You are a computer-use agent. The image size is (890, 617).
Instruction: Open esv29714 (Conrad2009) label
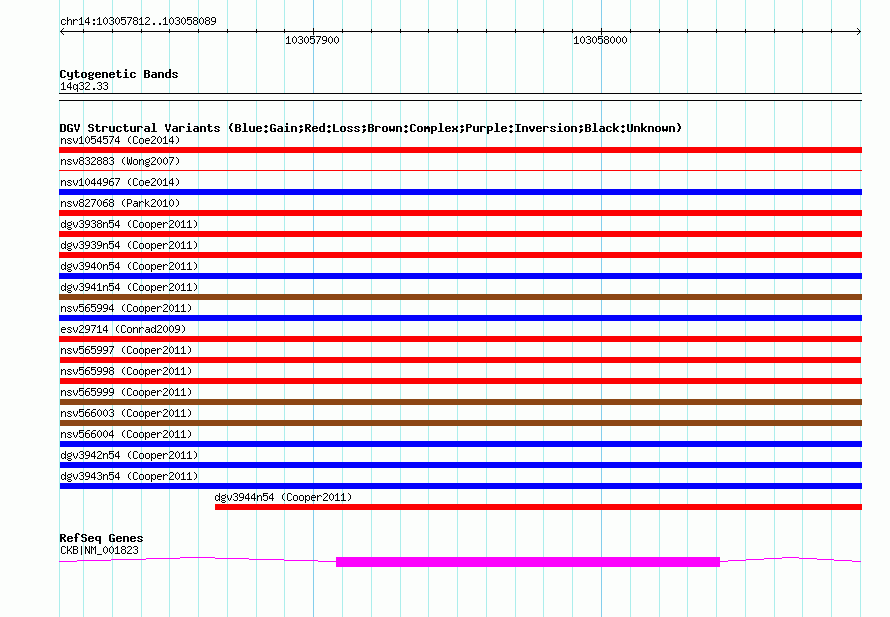pyautogui.click(x=123, y=329)
